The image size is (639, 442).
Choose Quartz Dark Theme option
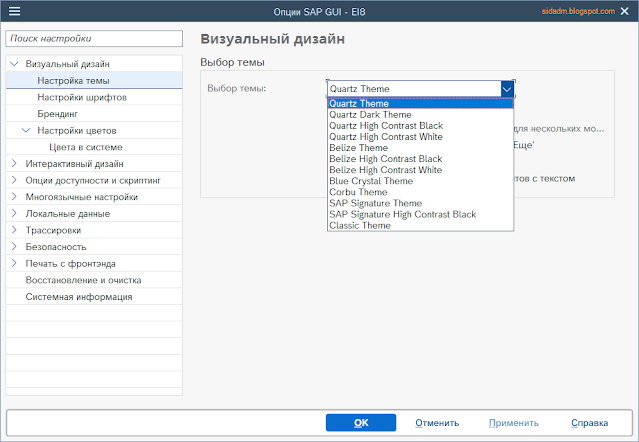coord(420,114)
